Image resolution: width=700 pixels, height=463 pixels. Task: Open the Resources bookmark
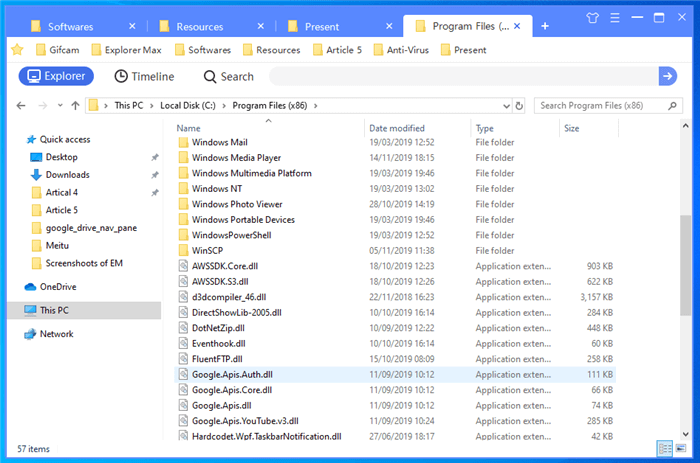coord(271,50)
